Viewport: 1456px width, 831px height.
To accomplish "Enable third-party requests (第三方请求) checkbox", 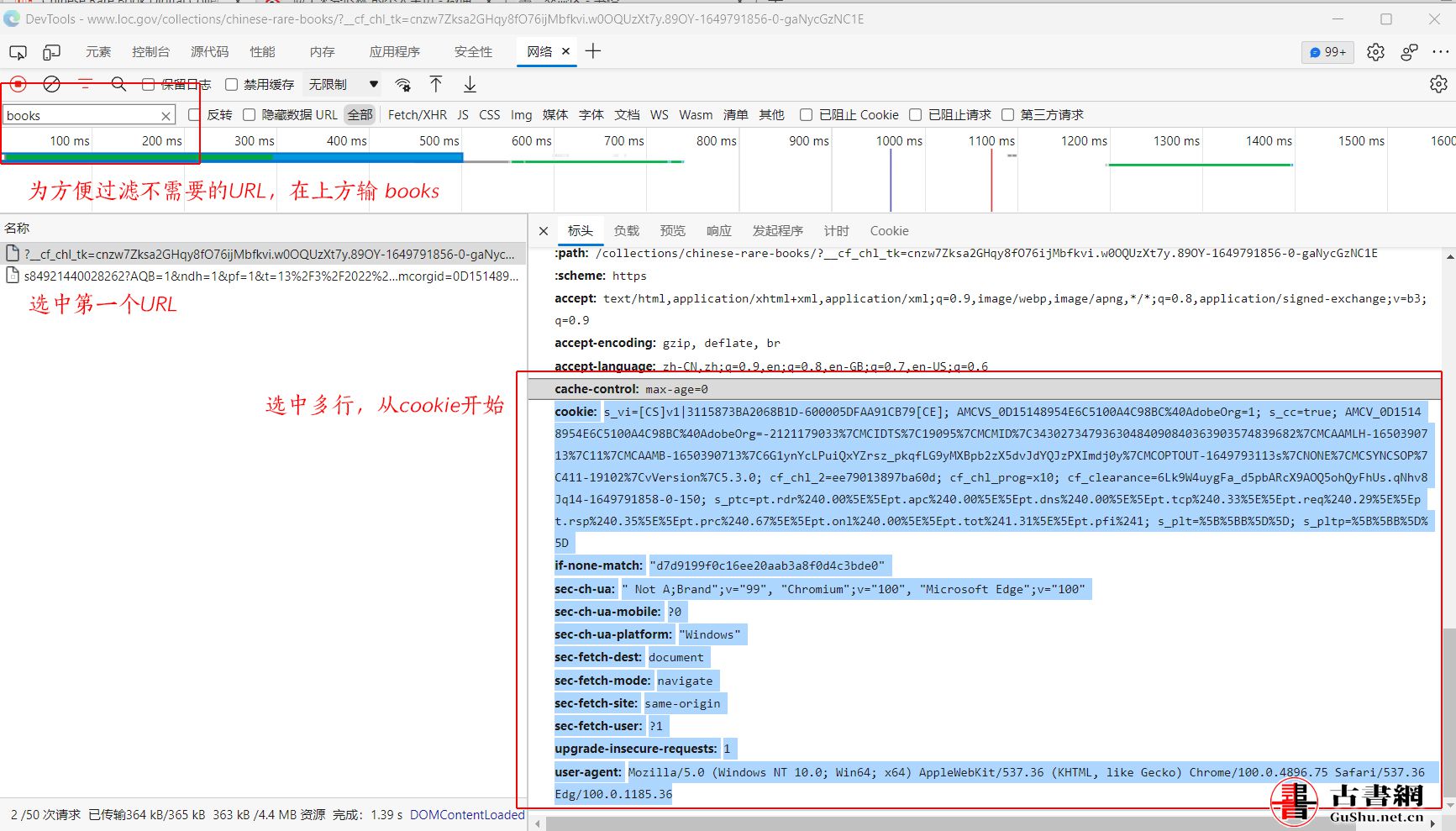I will coord(1007,115).
